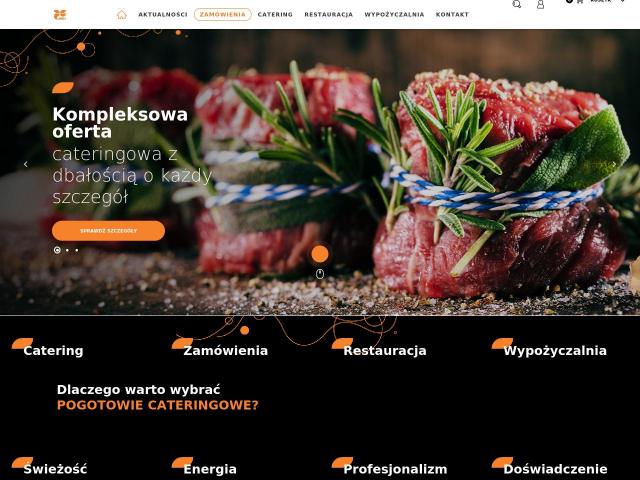The image size is (640, 480).
Task: Click the Sprawdź szczegóły button
Action: point(109,231)
